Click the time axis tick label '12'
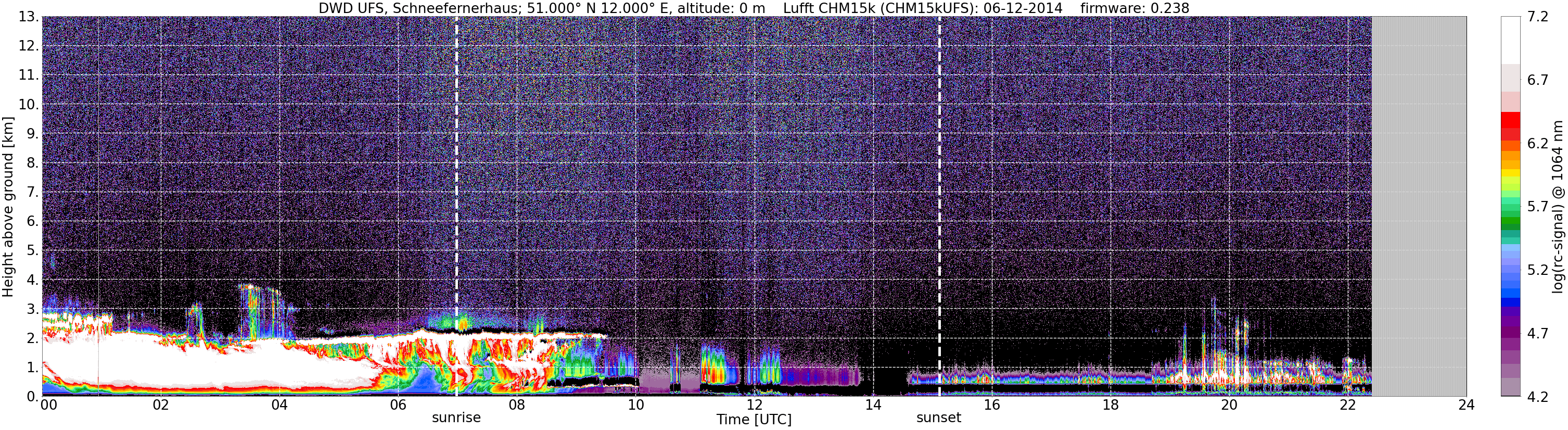1568x430 pixels. 754,406
